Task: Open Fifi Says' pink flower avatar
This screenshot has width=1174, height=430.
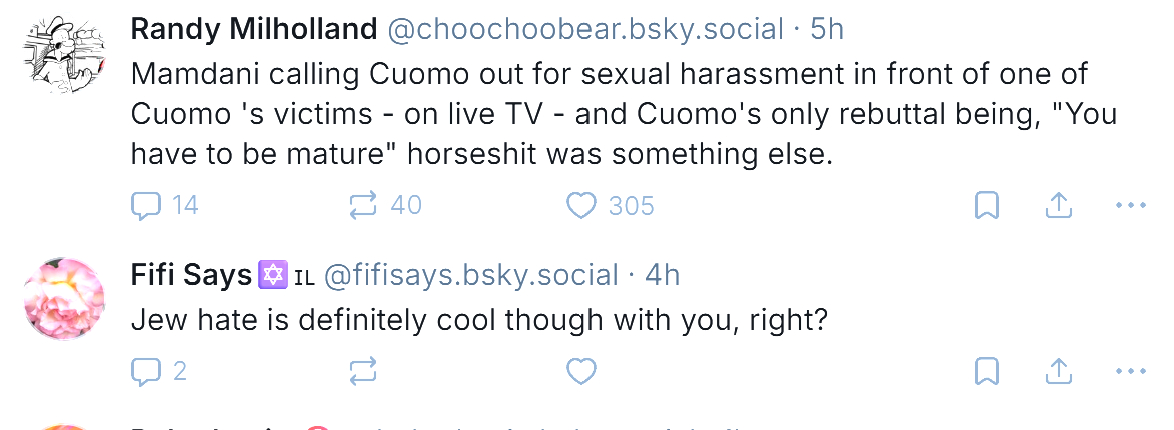Action: [64, 297]
